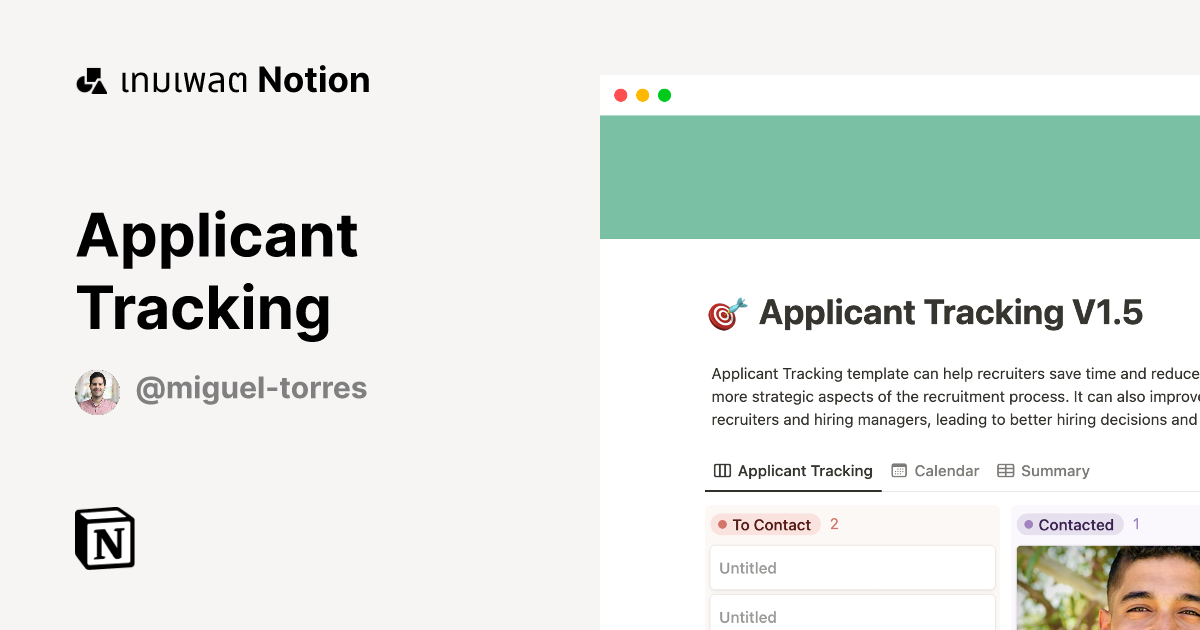
Task: Click miguel-torres's avatar photo
Action: click(x=97, y=392)
